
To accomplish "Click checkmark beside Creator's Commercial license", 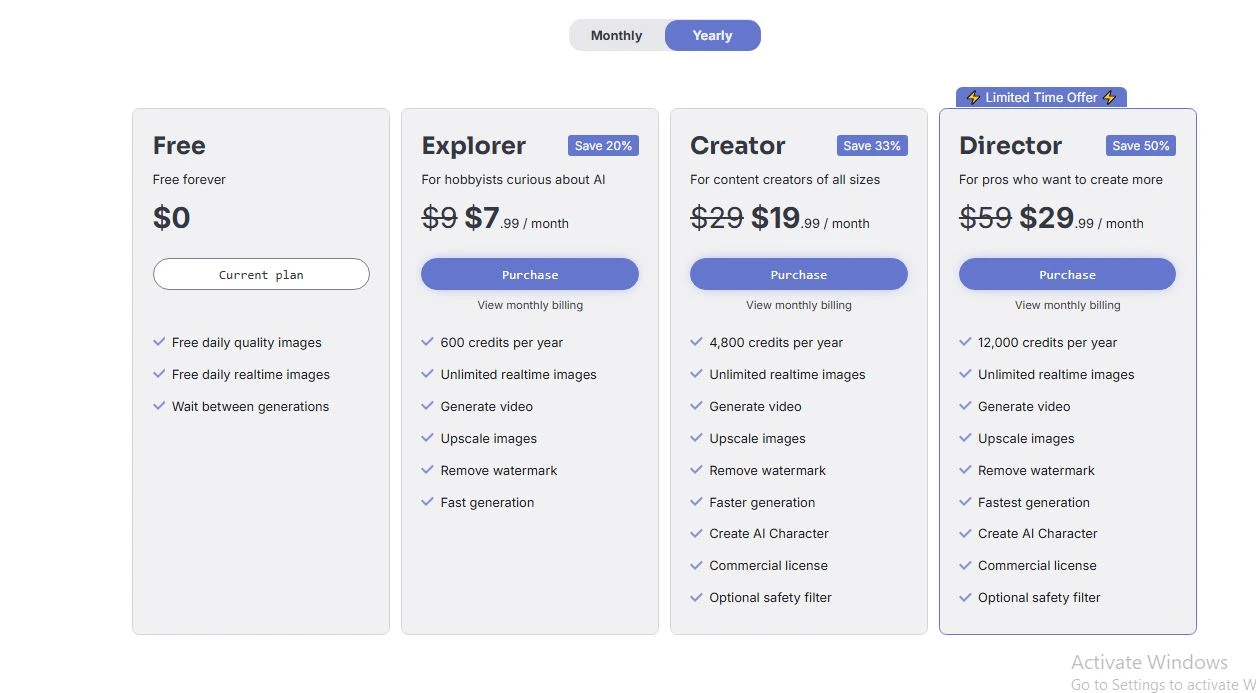I will [x=697, y=565].
